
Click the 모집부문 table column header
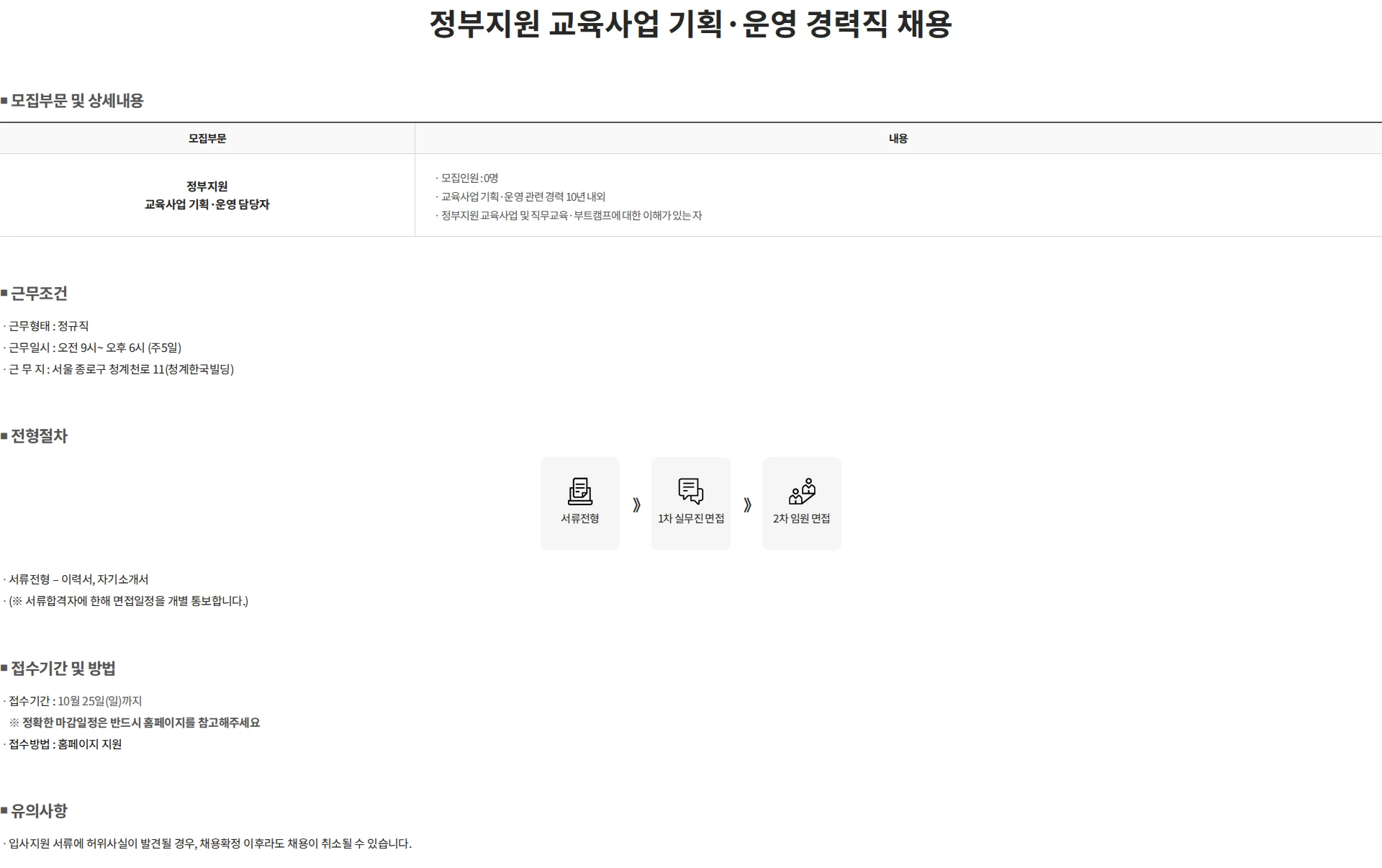point(207,138)
